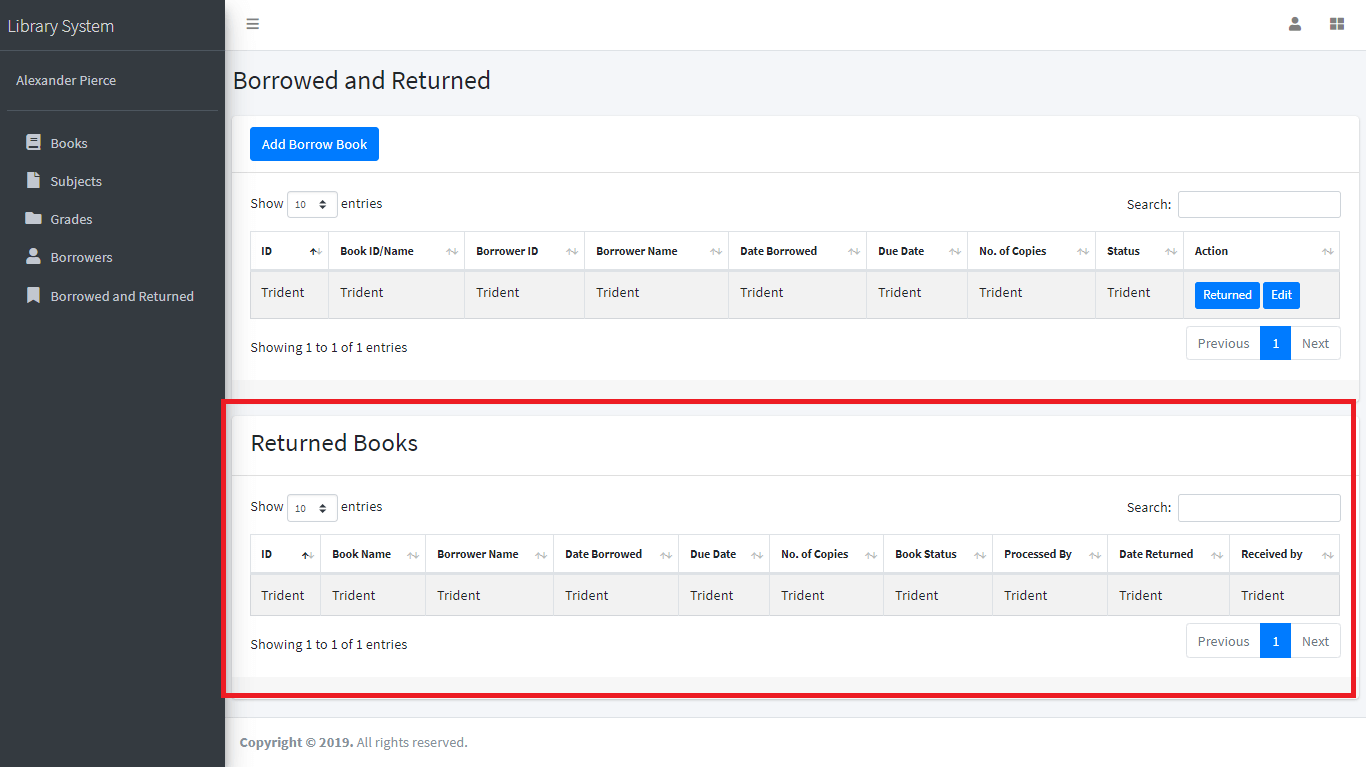
Task: Select the Books icon in the sidebar
Action: (x=31, y=142)
